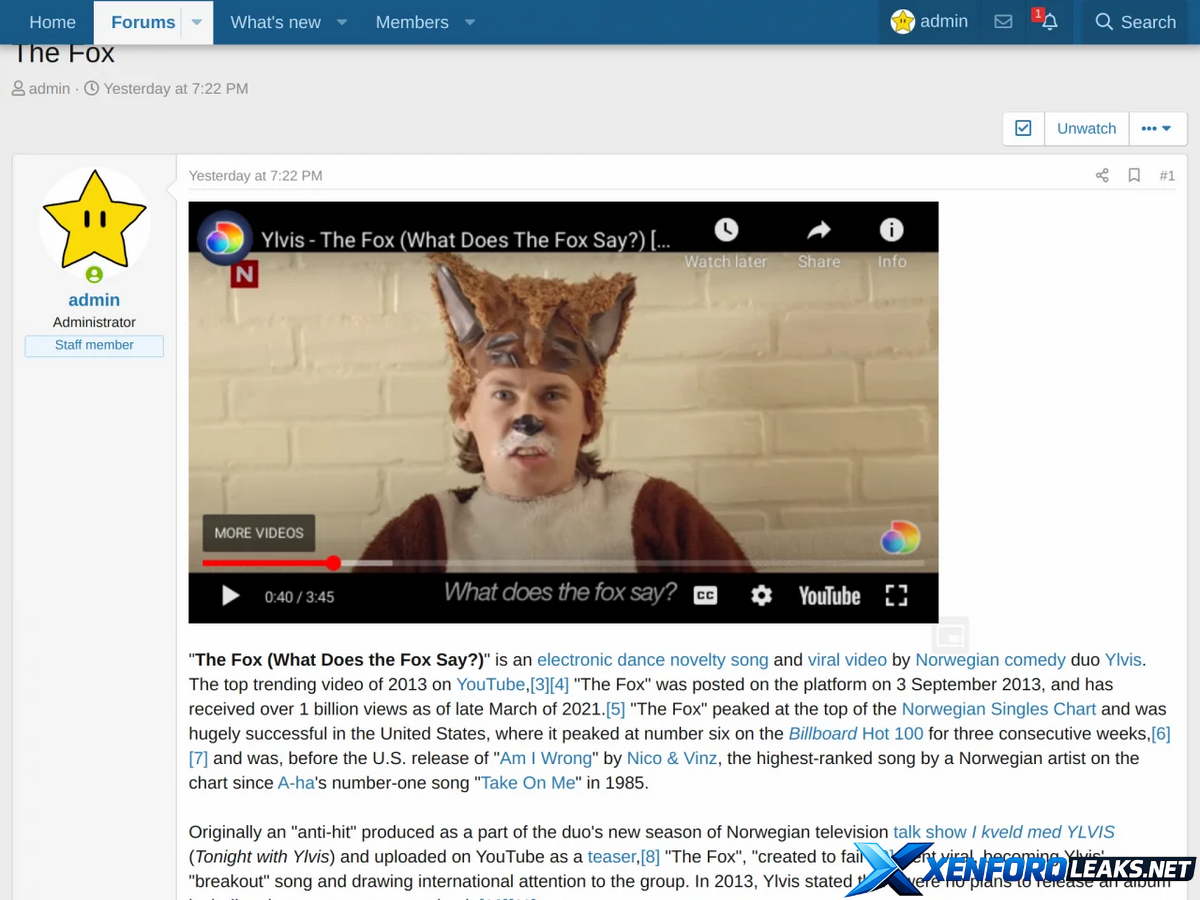
Task: Enter fullscreen on the video player
Action: click(x=896, y=596)
